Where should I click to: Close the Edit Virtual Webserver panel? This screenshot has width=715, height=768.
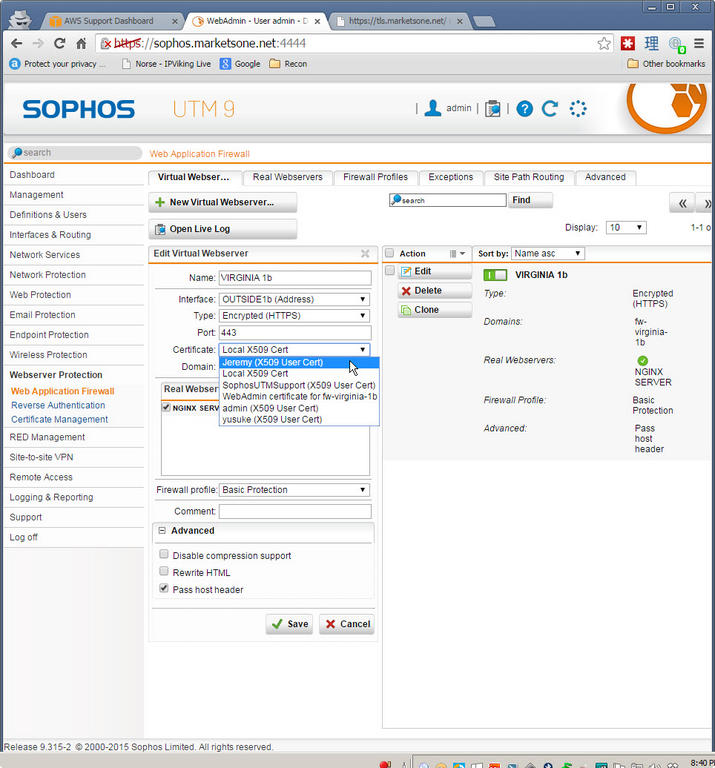[x=365, y=253]
